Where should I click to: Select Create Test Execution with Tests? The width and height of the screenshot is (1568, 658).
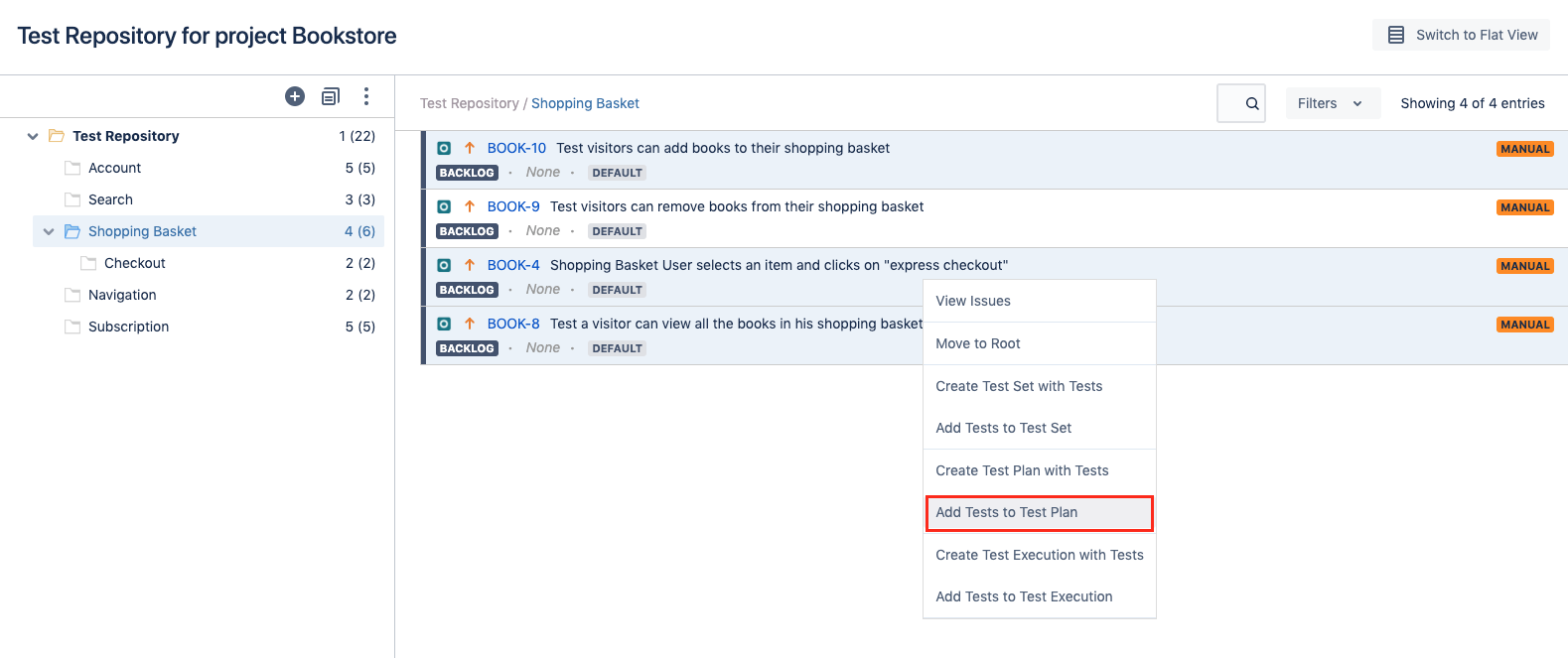click(1040, 555)
